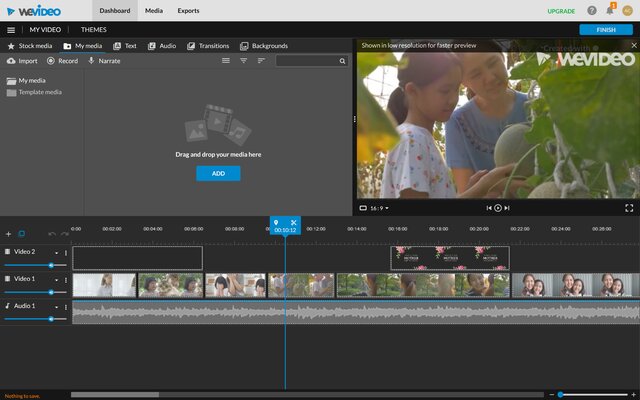
Task: Click the MY VIDEO title
Action: pyautogui.click(x=45, y=30)
